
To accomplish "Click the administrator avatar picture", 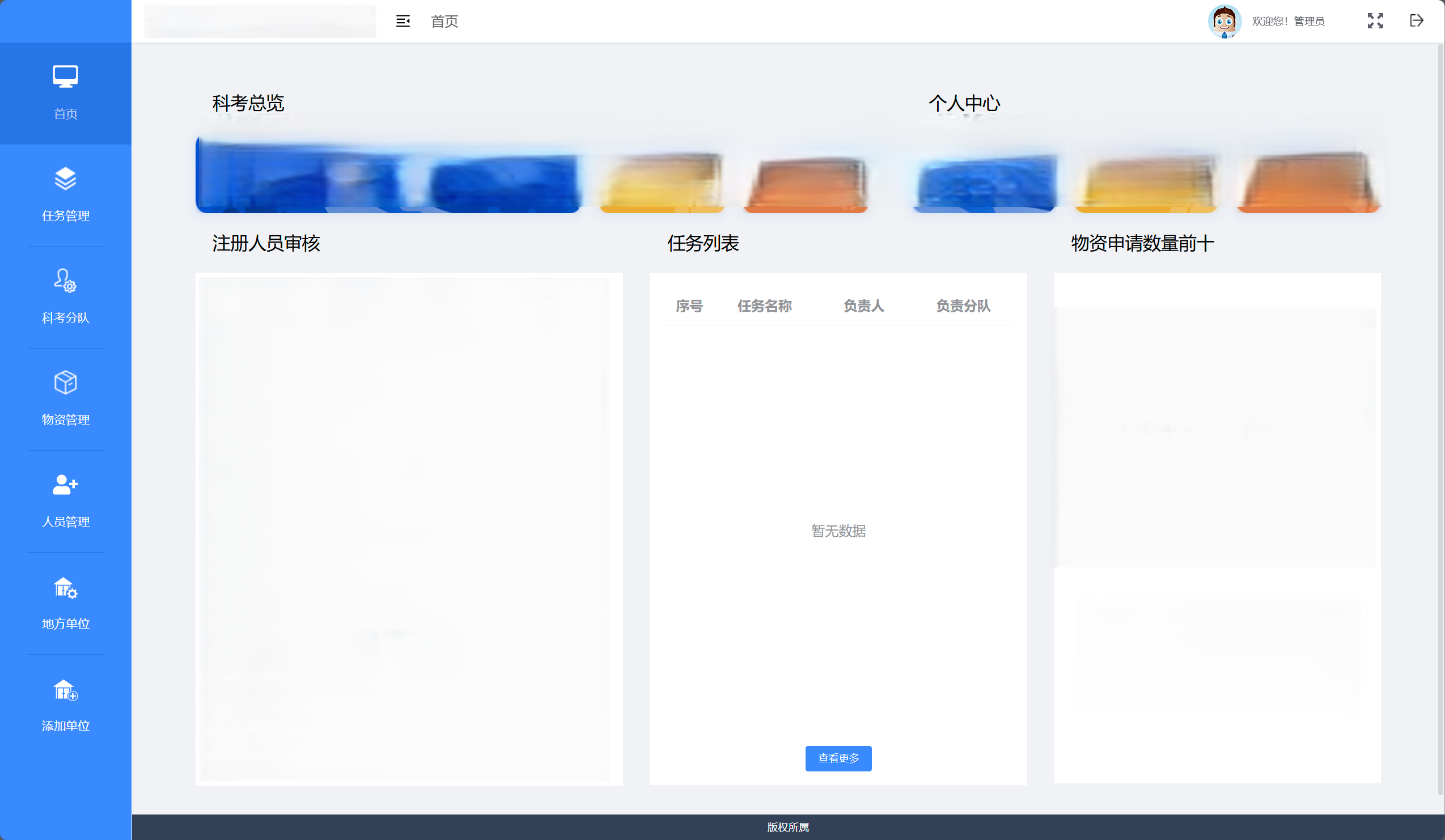I will coord(1224,21).
